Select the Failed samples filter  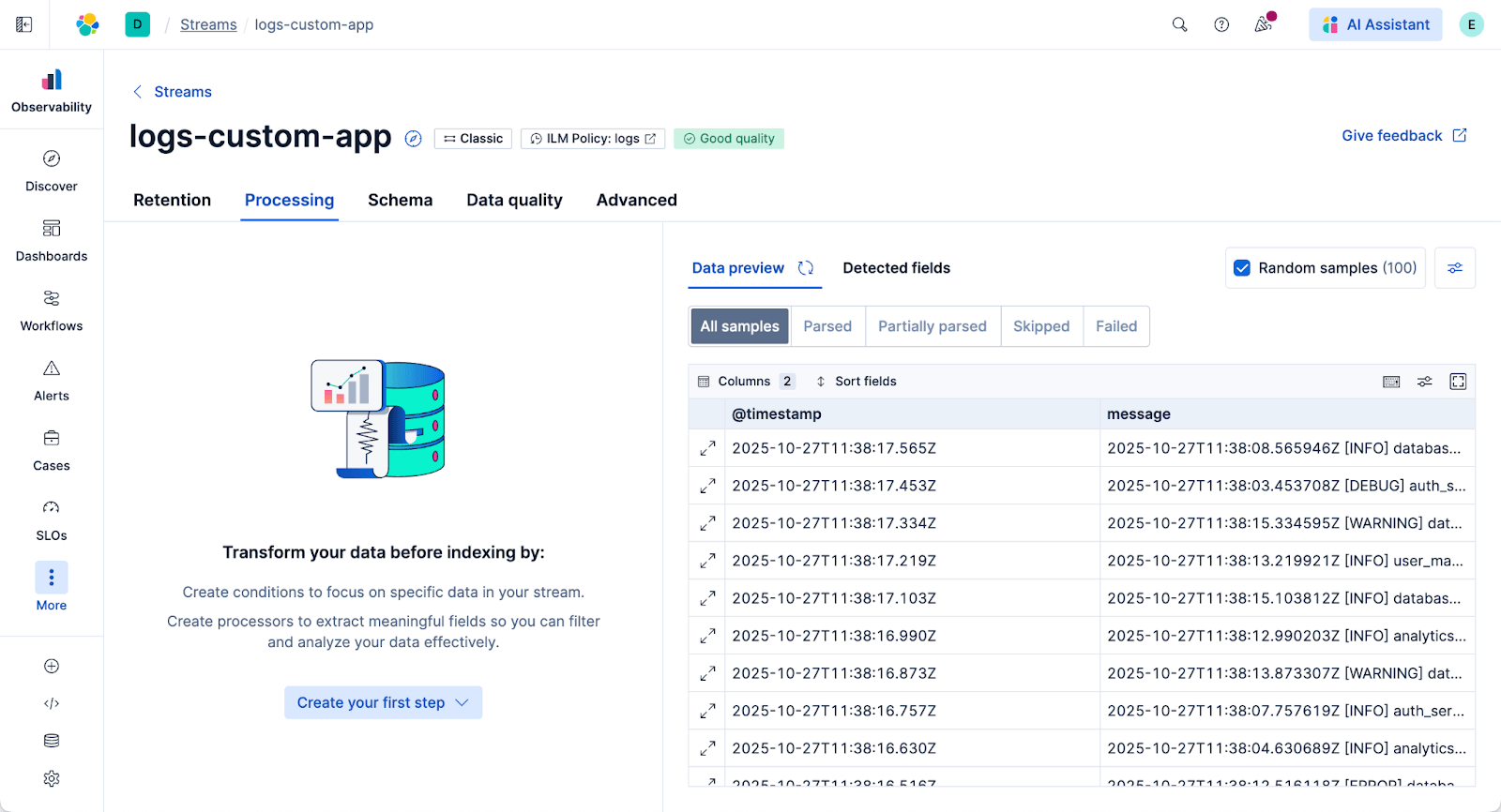coord(1115,326)
